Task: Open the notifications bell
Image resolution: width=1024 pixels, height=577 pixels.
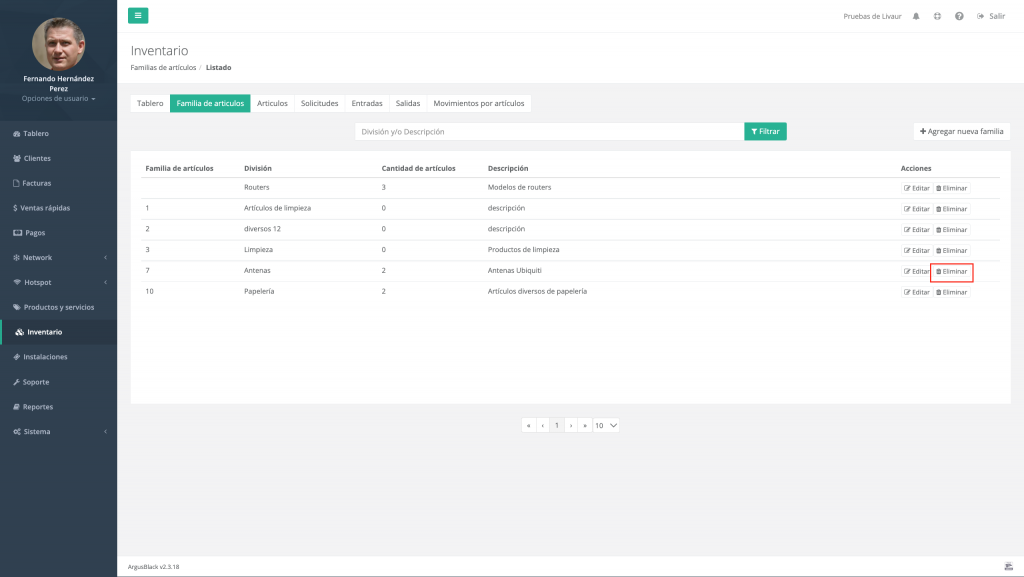Action: point(916,16)
